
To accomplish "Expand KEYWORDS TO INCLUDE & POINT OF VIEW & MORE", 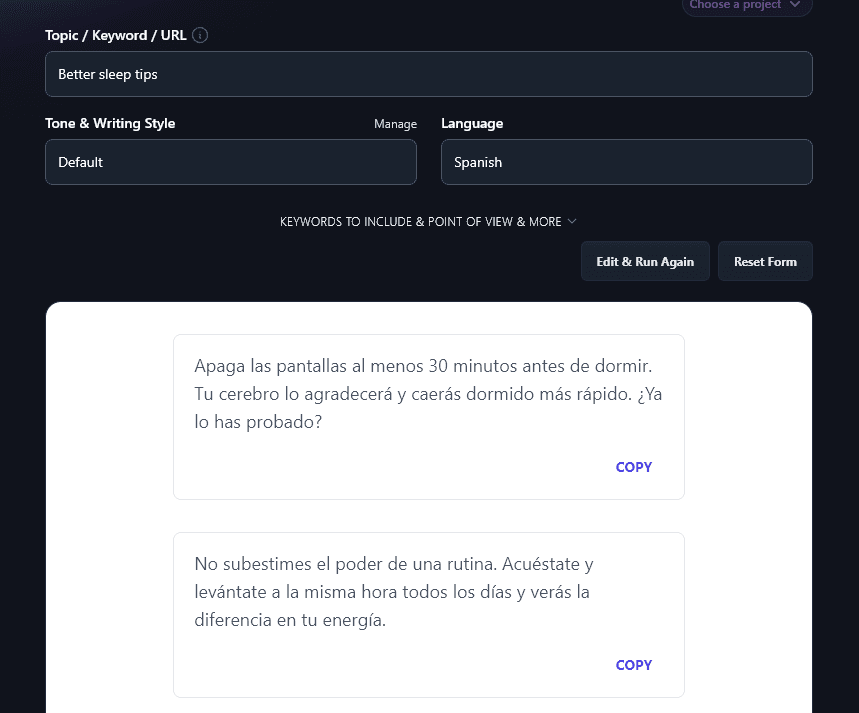I will 428,221.
